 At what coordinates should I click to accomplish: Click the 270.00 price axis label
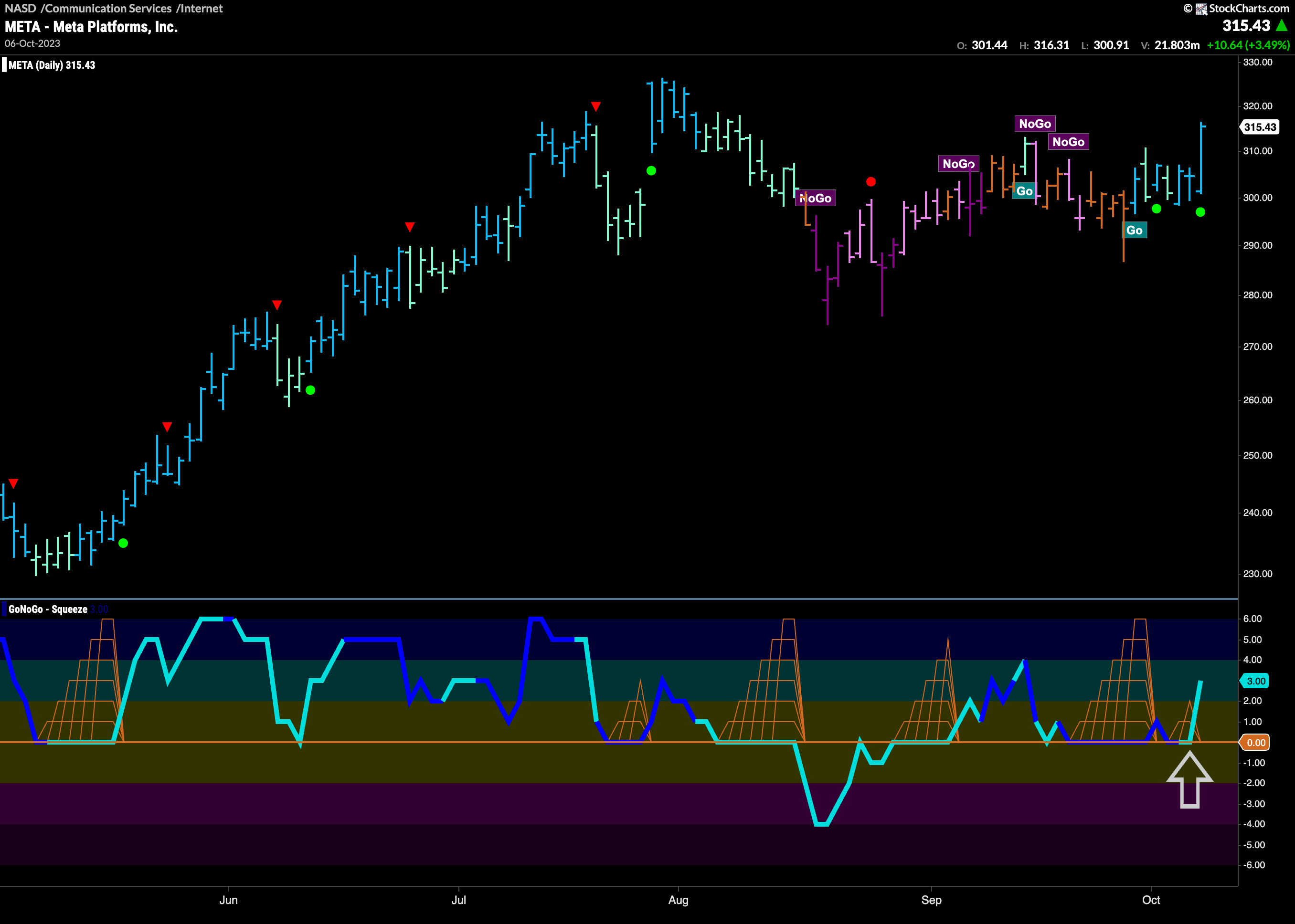tap(1257, 346)
